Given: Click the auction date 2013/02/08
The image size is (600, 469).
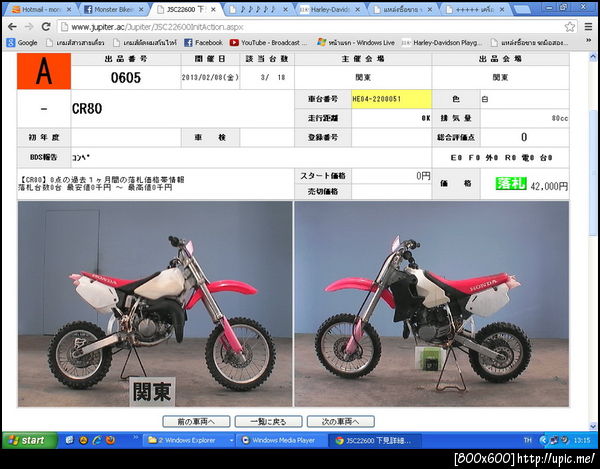Looking at the screenshot, I should tap(210, 77).
